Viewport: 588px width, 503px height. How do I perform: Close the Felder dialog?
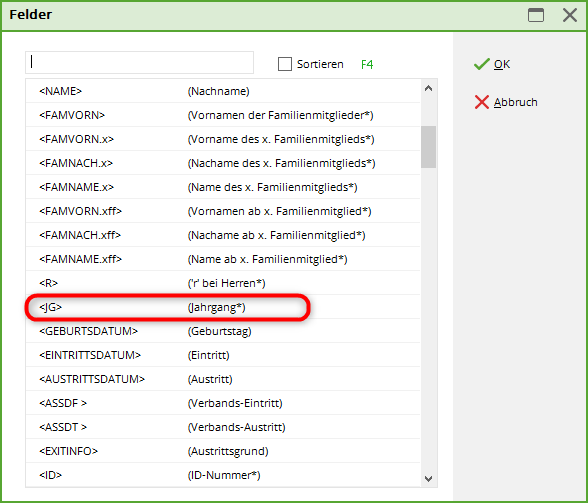(x=570, y=15)
